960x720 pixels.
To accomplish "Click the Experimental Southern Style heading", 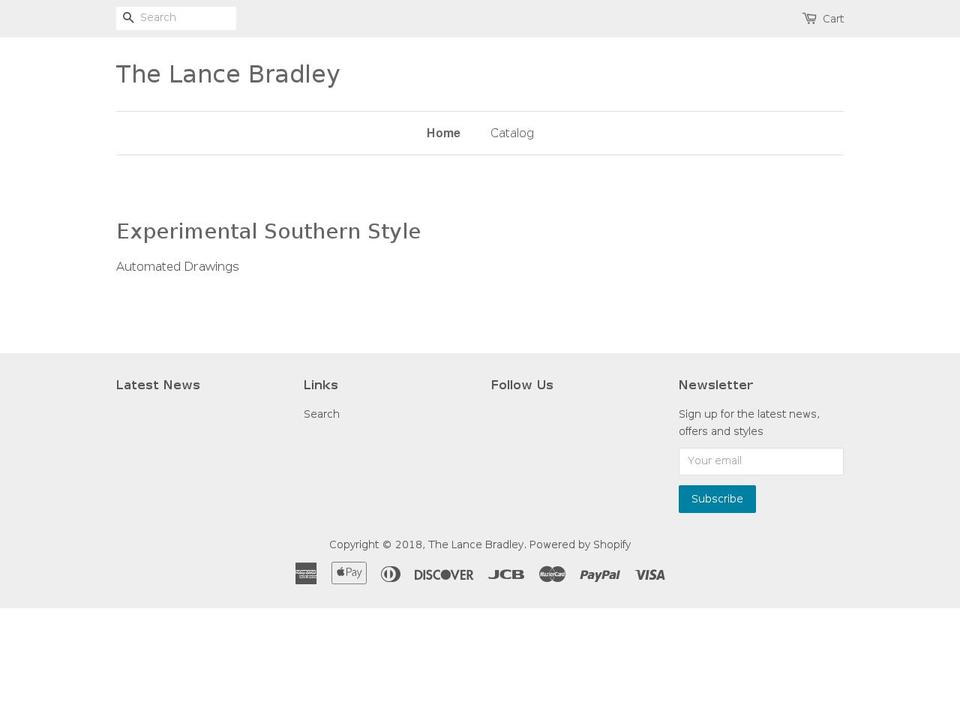I will pos(268,231).
